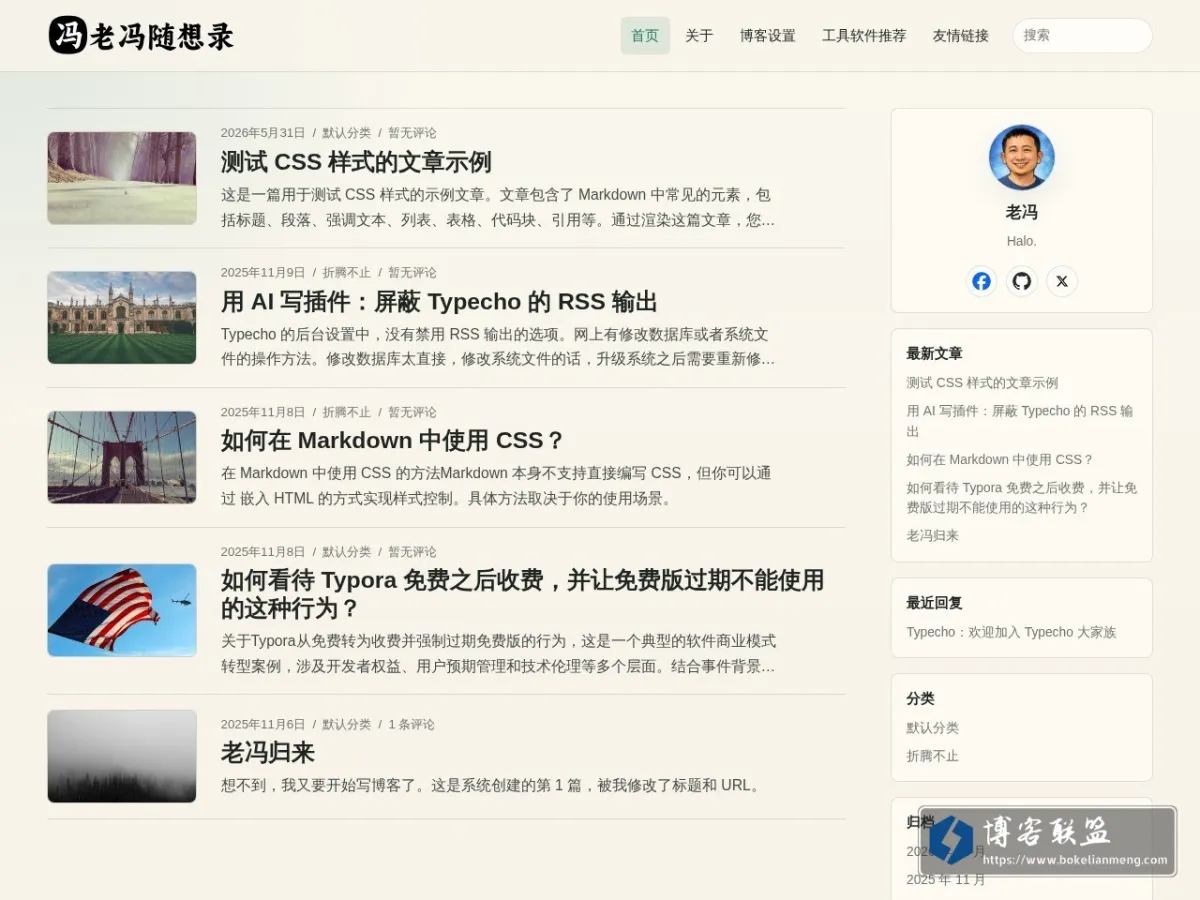Screen dimensions: 1200x900
Task: Focus the 搜索 search box
Action: tap(1082, 35)
